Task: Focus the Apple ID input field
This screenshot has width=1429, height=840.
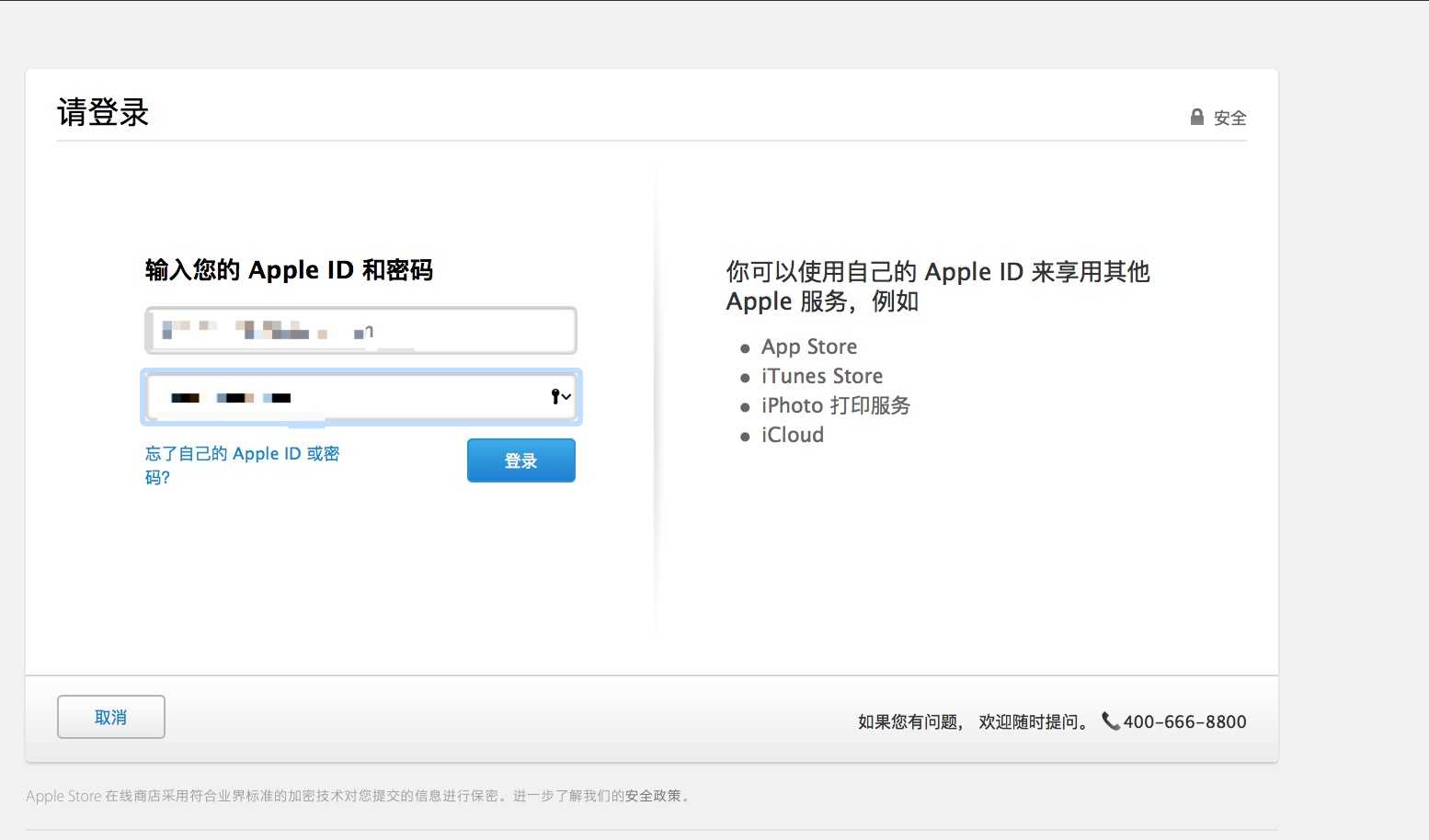Action: (360, 331)
